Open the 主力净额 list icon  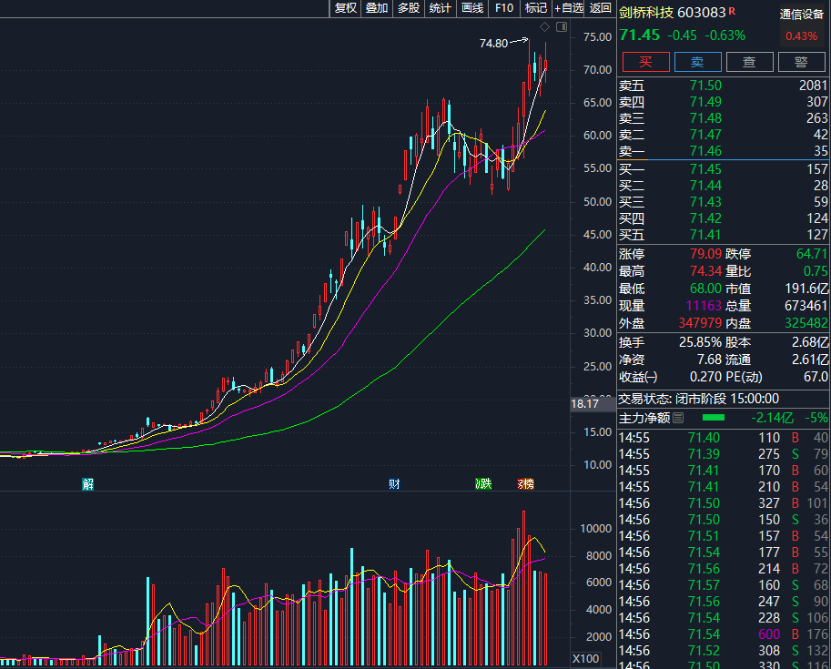pos(678,417)
